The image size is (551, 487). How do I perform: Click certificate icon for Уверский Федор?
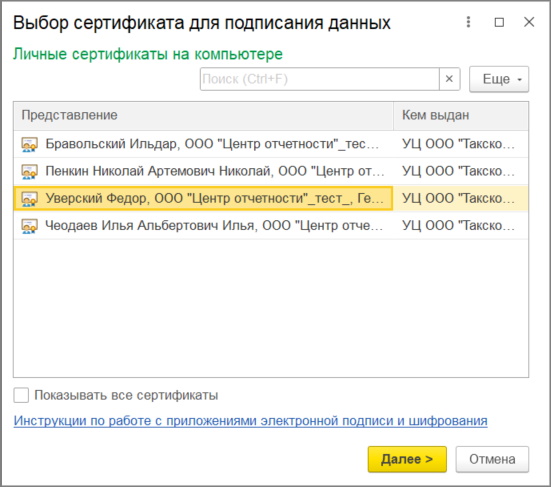(29, 199)
